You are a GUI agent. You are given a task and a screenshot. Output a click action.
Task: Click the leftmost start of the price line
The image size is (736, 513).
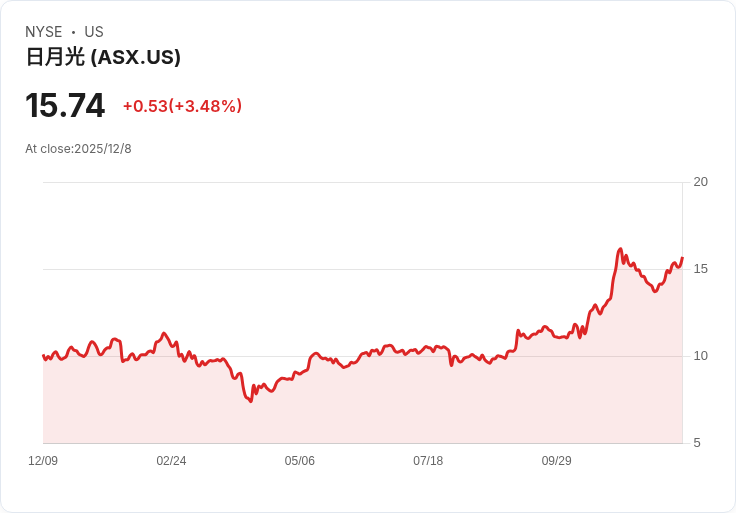(x=43, y=355)
